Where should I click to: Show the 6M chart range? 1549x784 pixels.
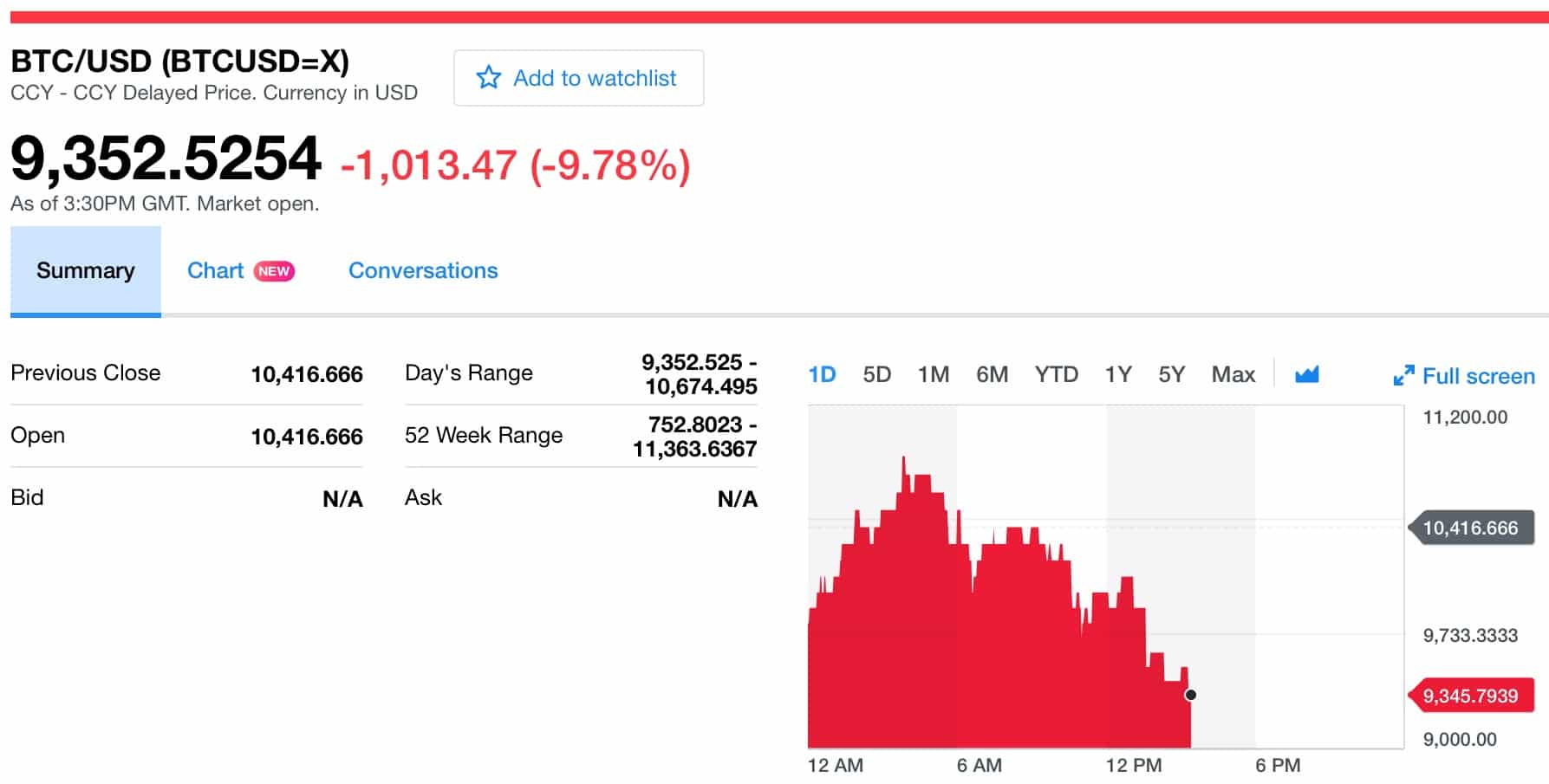[992, 374]
